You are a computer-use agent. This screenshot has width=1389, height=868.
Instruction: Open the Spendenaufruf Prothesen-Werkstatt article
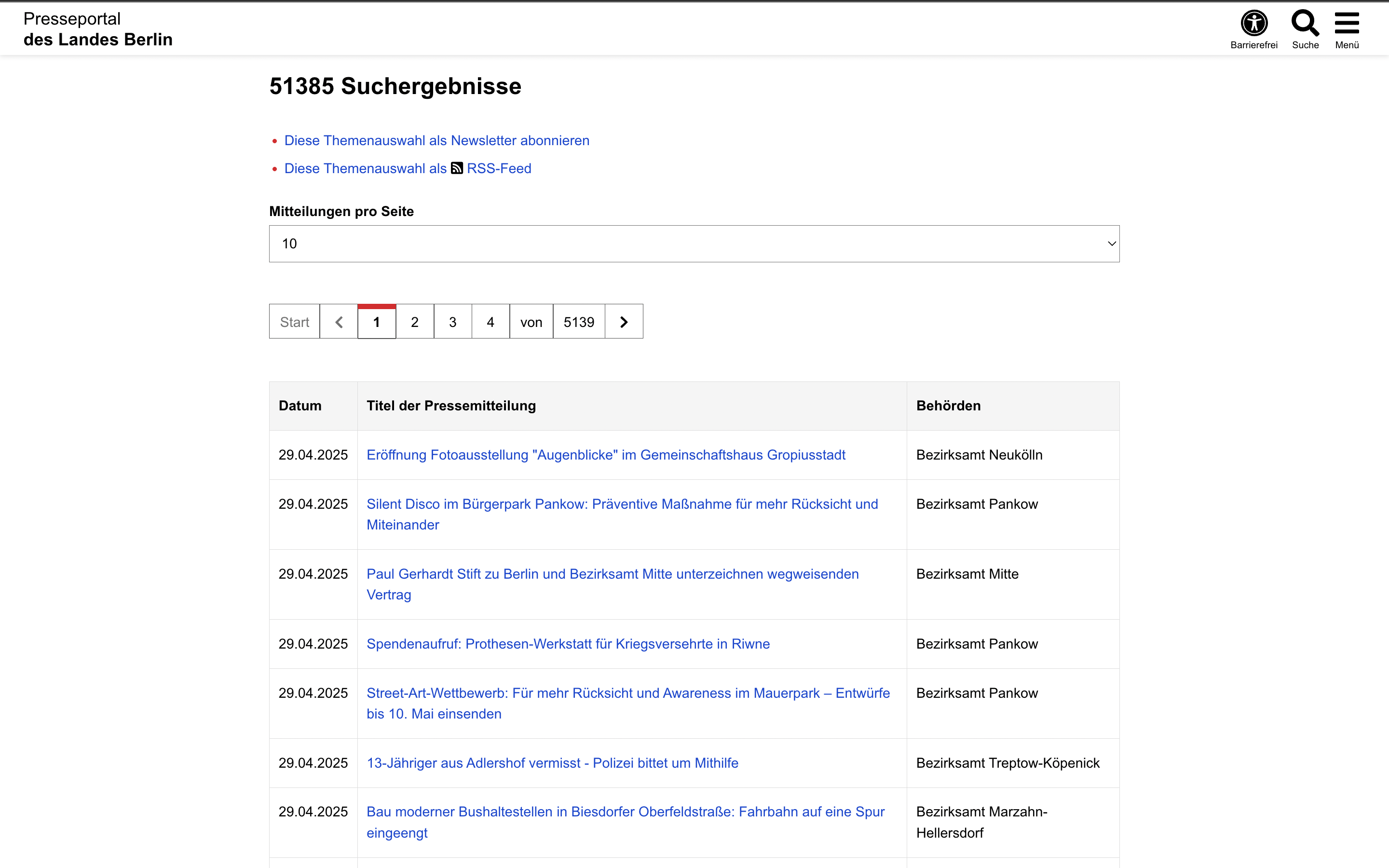568,644
